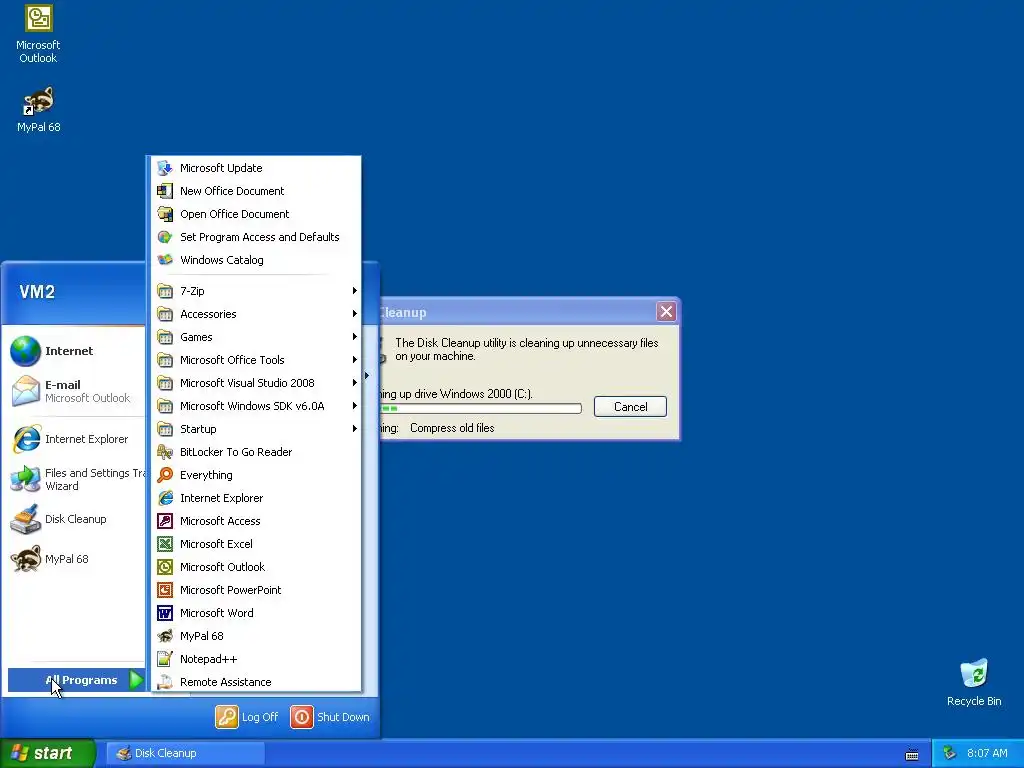Expand the 7-Zip submenu arrow
Image resolution: width=1024 pixels, height=768 pixels.
pyautogui.click(x=355, y=291)
